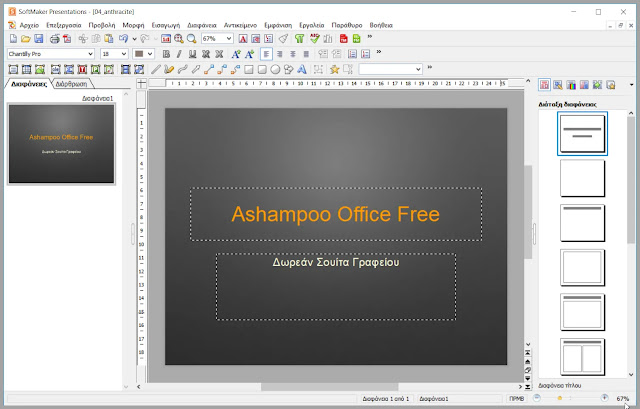Screen dimensions: 640x409
Task: Open the Βοήθεια menu
Action: 381,25
